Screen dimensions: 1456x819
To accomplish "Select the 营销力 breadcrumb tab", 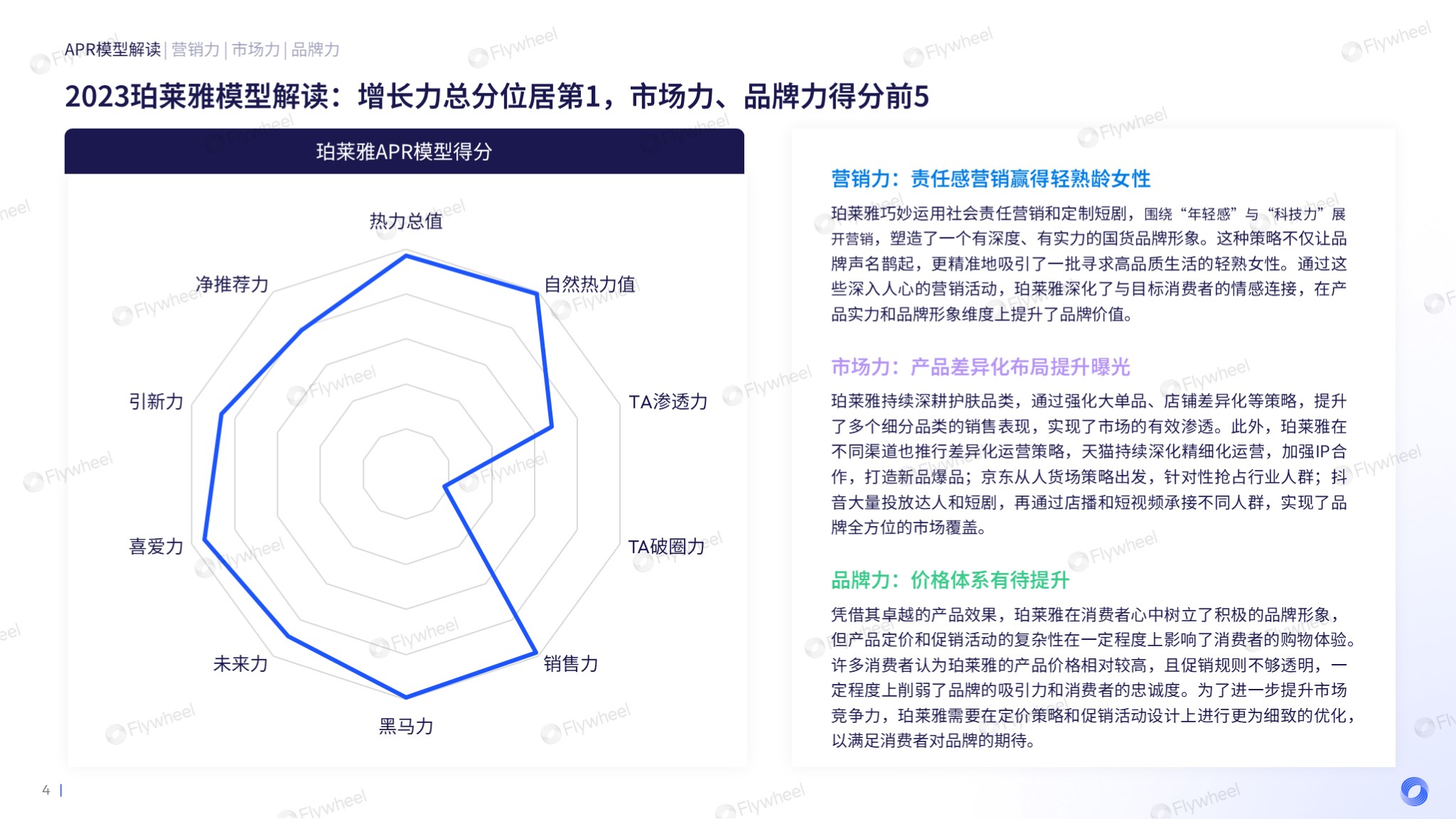I will pos(196,50).
